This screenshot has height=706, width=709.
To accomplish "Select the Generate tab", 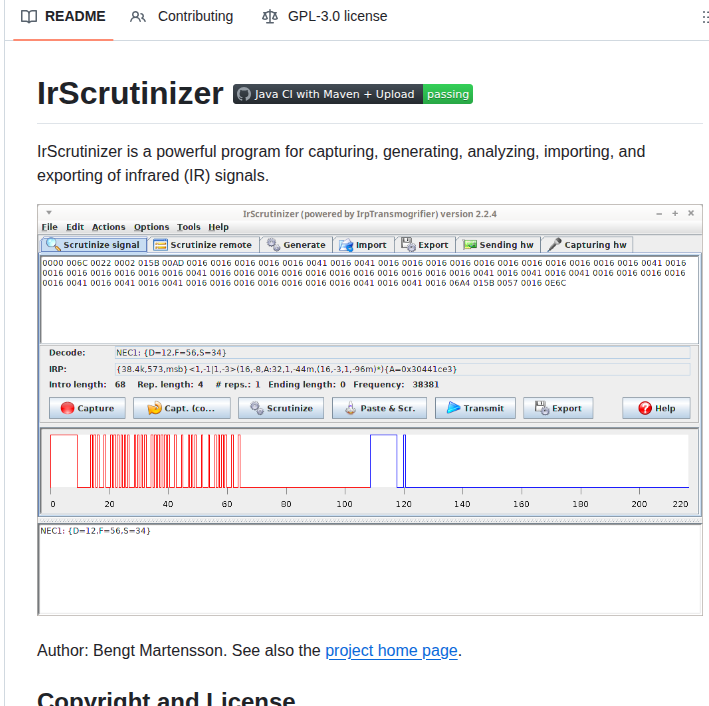I will [296, 245].
